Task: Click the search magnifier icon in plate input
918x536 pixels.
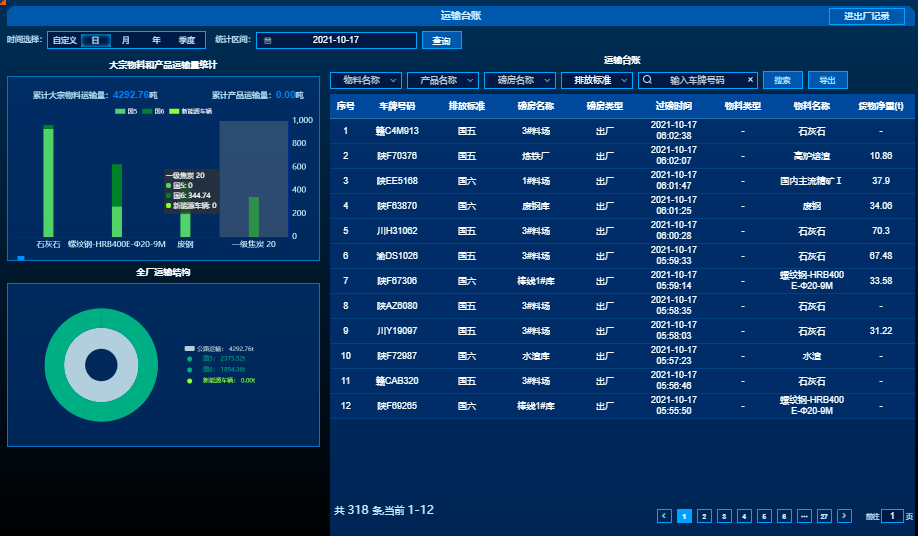Action: pyautogui.click(x=648, y=80)
